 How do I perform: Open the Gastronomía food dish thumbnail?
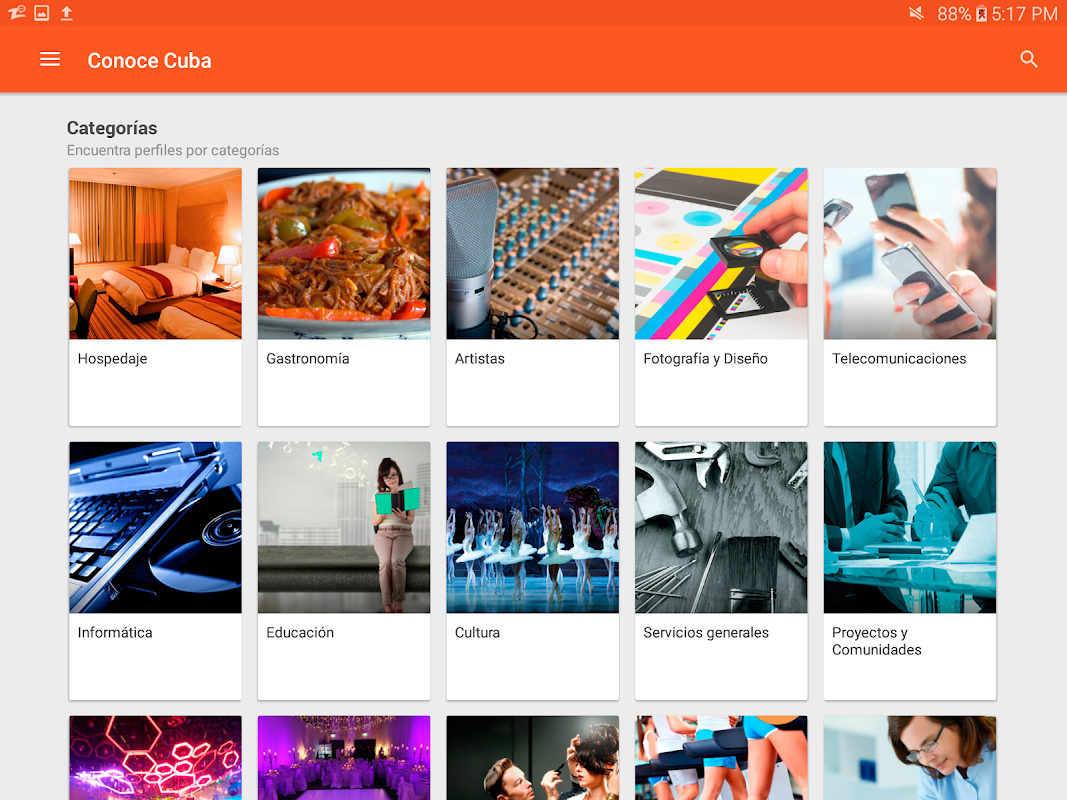[x=344, y=254]
